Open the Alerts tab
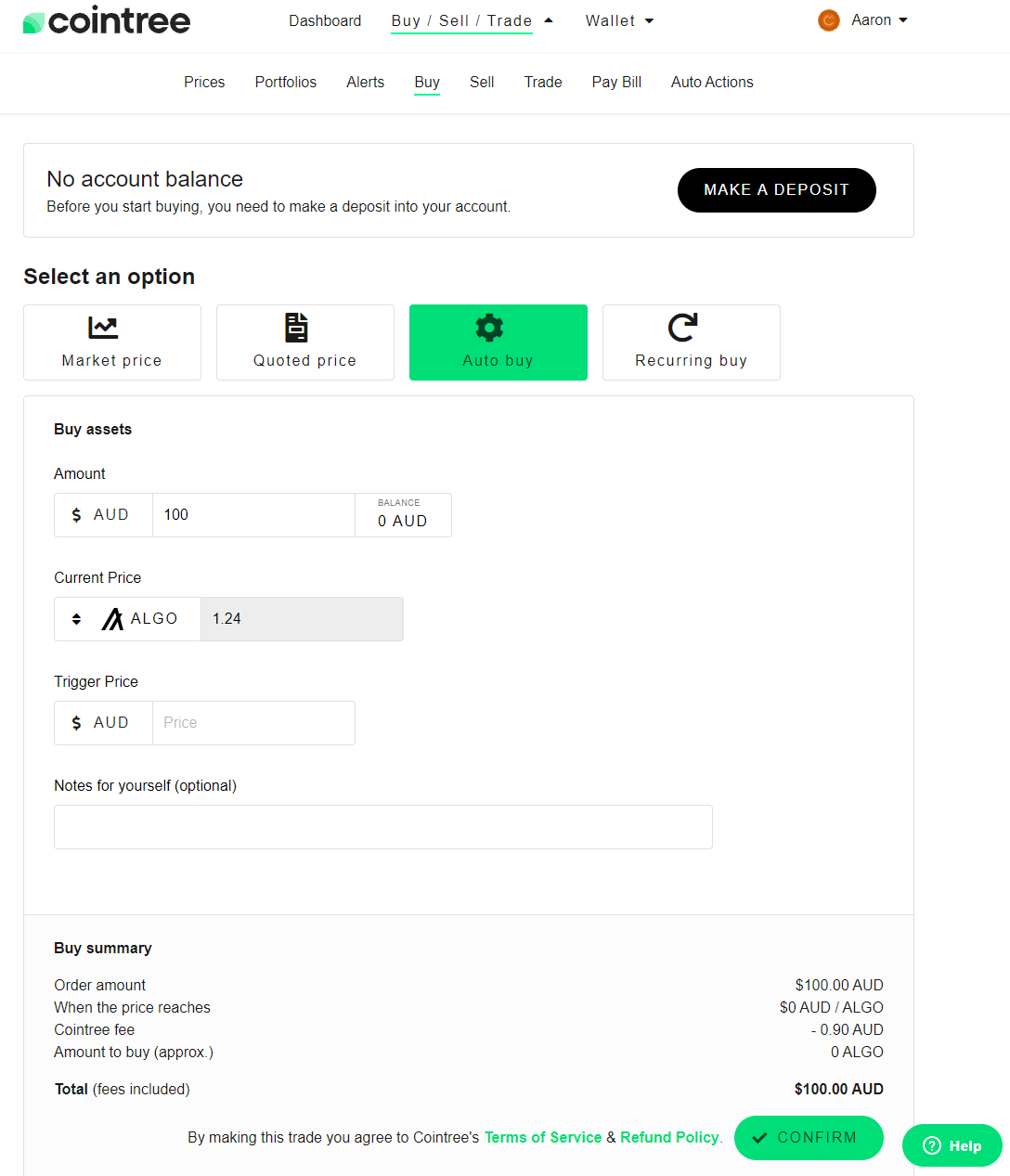The width and height of the screenshot is (1010, 1176). point(366,82)
